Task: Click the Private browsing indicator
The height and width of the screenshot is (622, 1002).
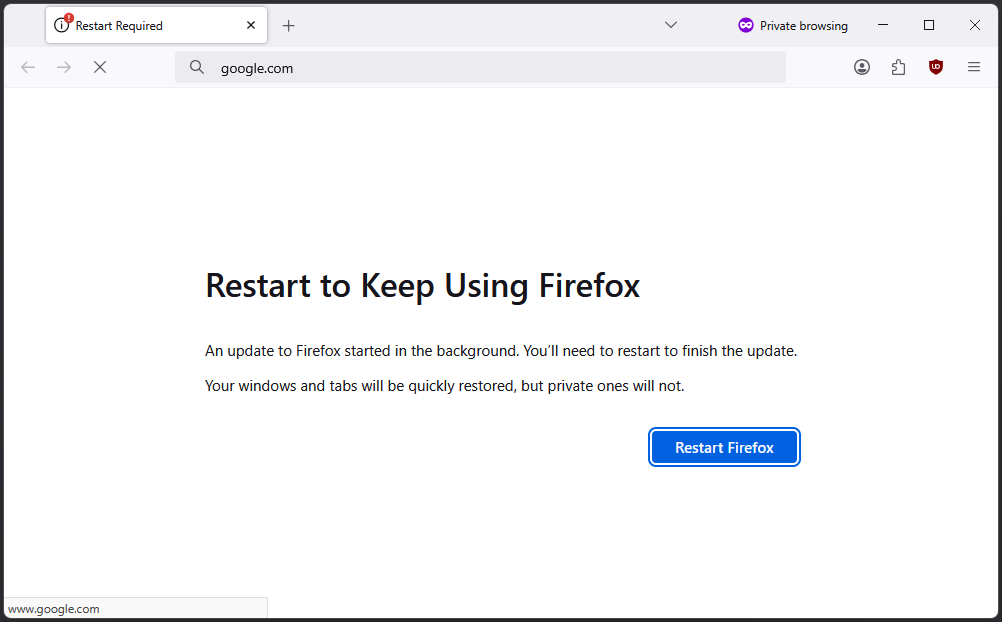Action: coord(792,26)
